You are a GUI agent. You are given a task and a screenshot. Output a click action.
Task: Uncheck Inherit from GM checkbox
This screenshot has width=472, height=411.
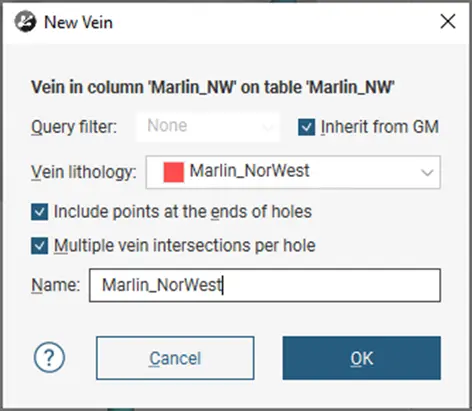pos(306,127)
